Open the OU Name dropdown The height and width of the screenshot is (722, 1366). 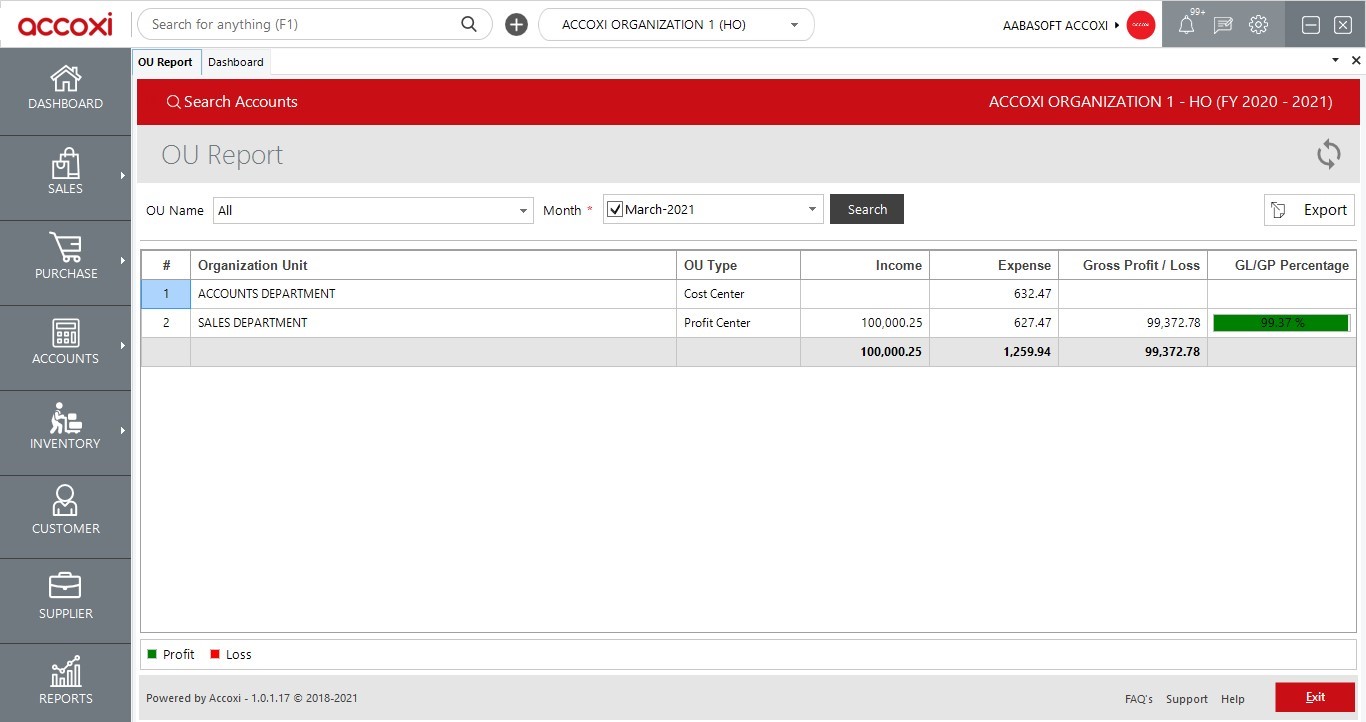click(x=521, y=210)
